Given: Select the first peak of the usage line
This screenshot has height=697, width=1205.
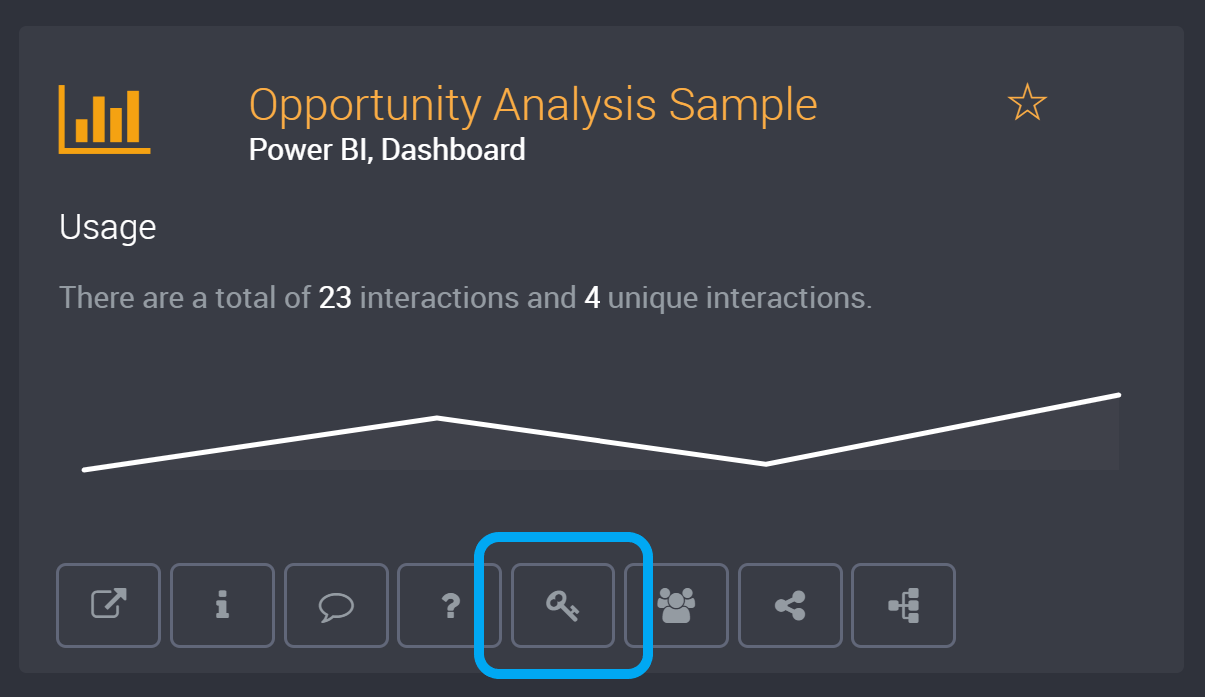Looking at the screenshot, I should [437, 418].
